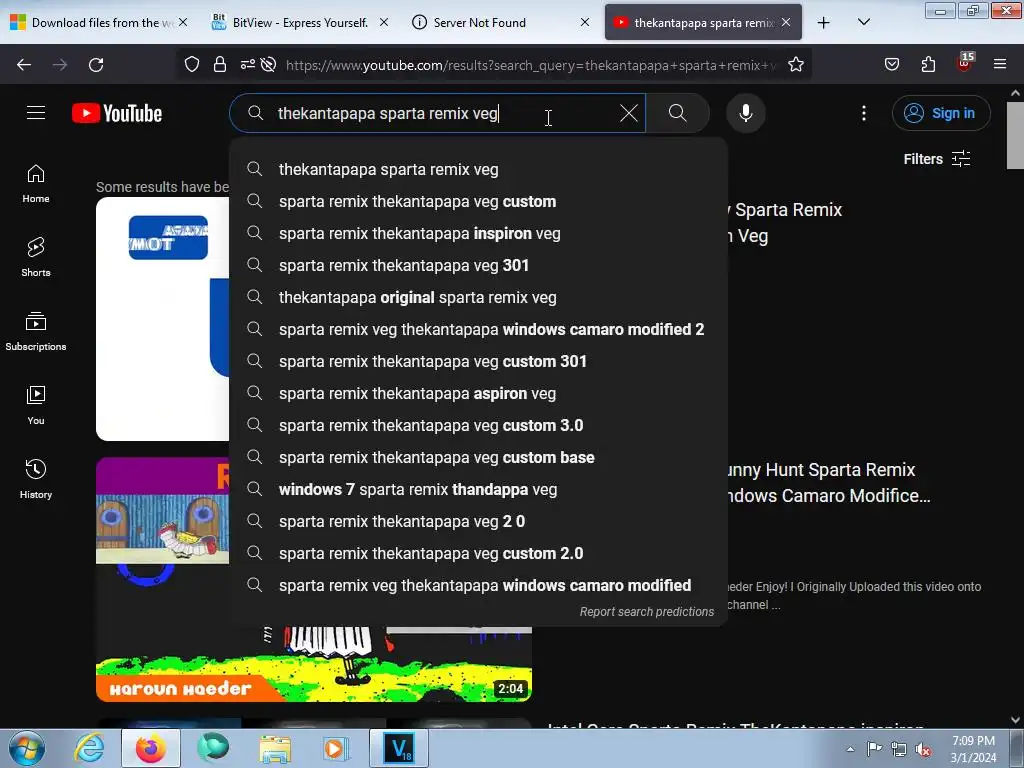Click the YouTube logo
Screen dimensions: 1024x768
(117, 113)
